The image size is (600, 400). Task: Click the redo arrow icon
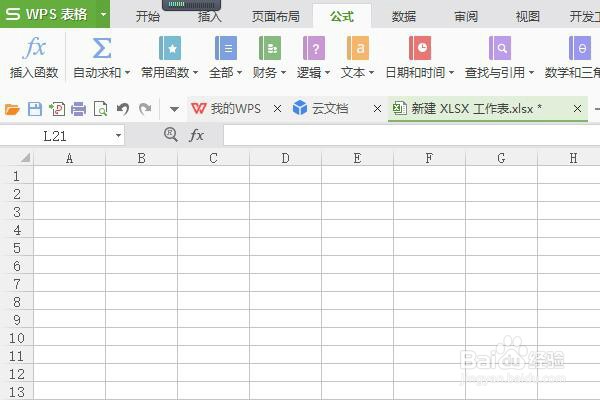pos(145,109)
